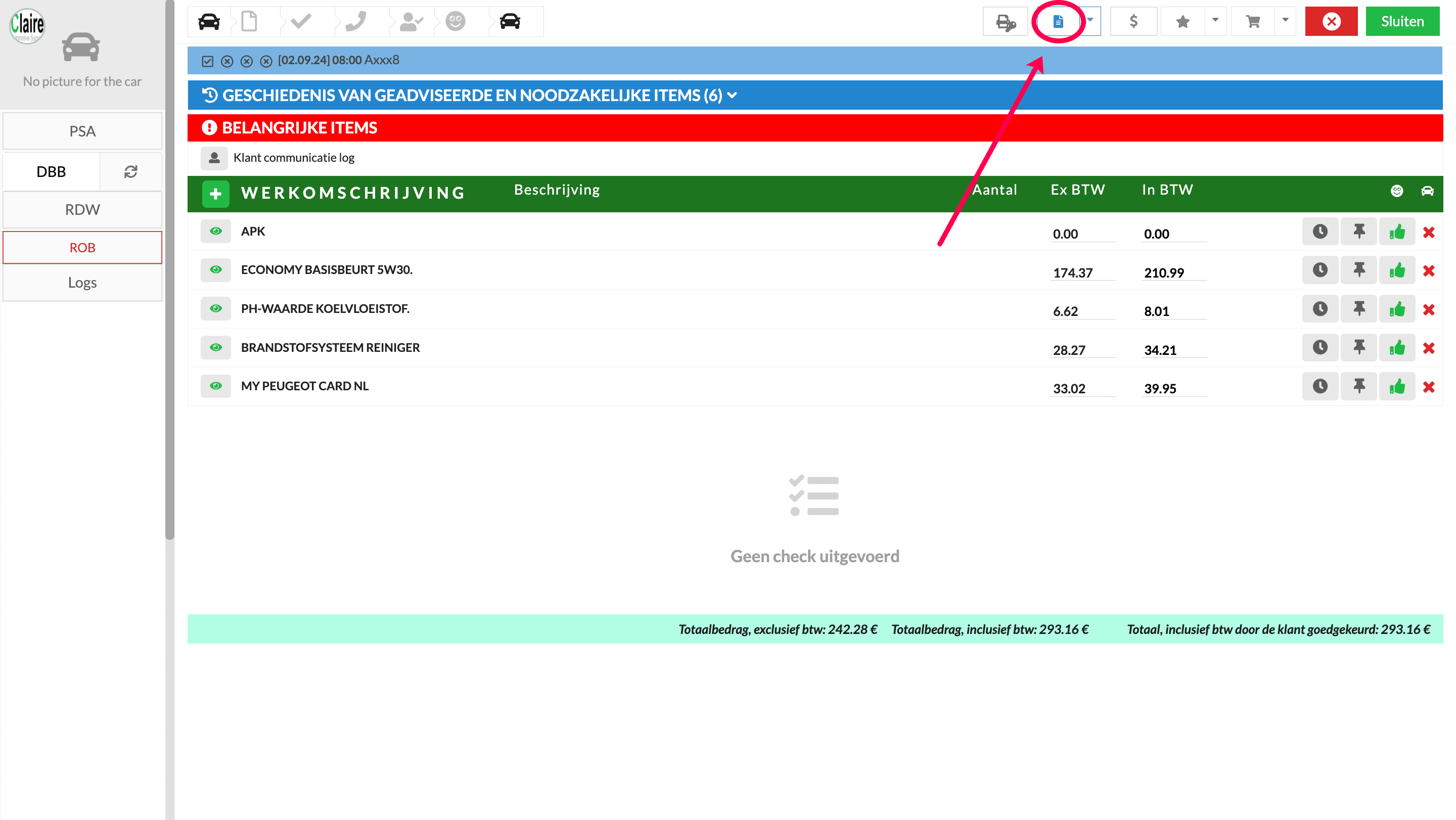Delete Brandstofsysteem Reiniger row with red X
This screenshot has width=1456, height=820.
pos(1428,348)
